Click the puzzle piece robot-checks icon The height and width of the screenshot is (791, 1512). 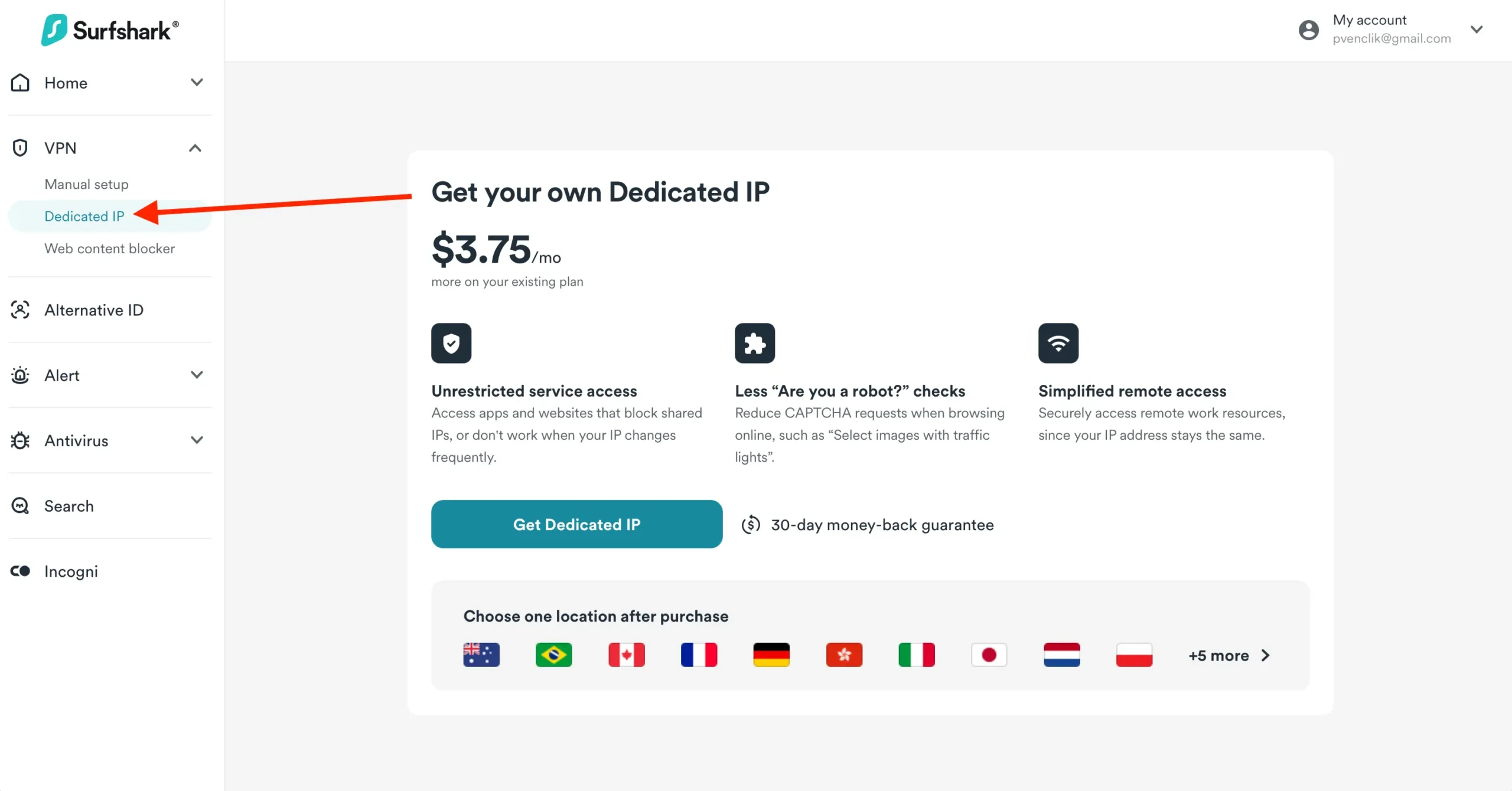[x=755, y=343]
